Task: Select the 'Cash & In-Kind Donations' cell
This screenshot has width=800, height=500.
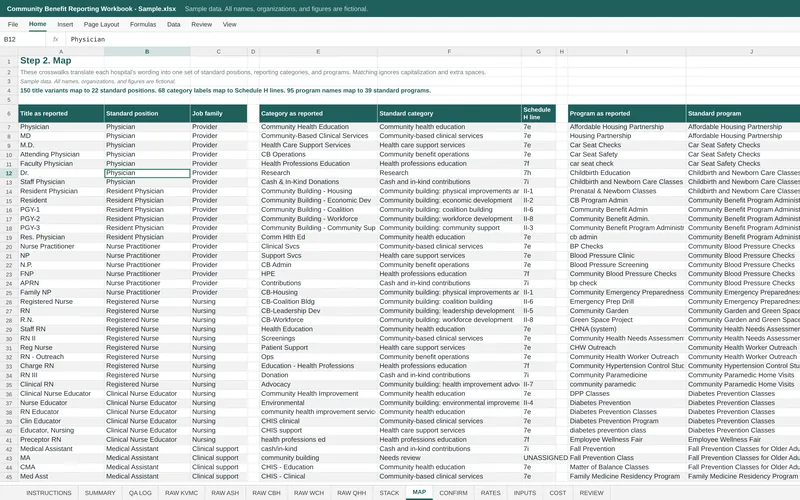Action: coord(318,182)
